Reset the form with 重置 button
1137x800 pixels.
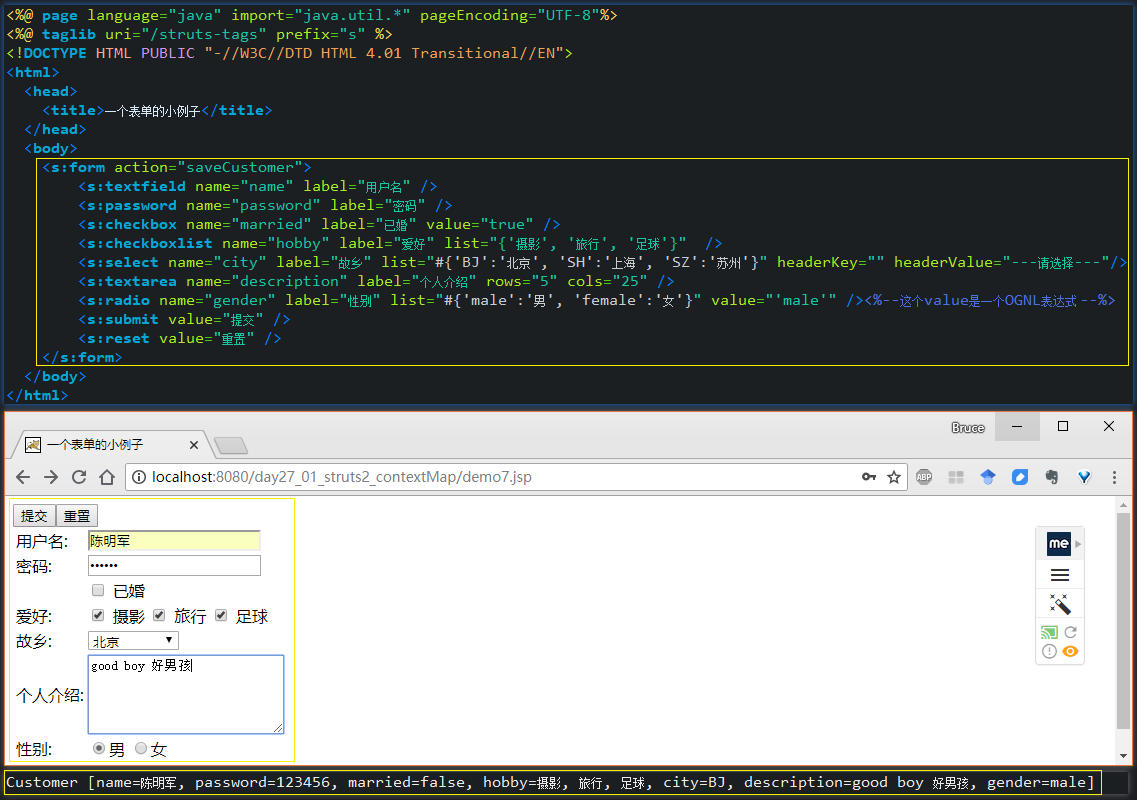pyautogui.click(x=77, y=516)
